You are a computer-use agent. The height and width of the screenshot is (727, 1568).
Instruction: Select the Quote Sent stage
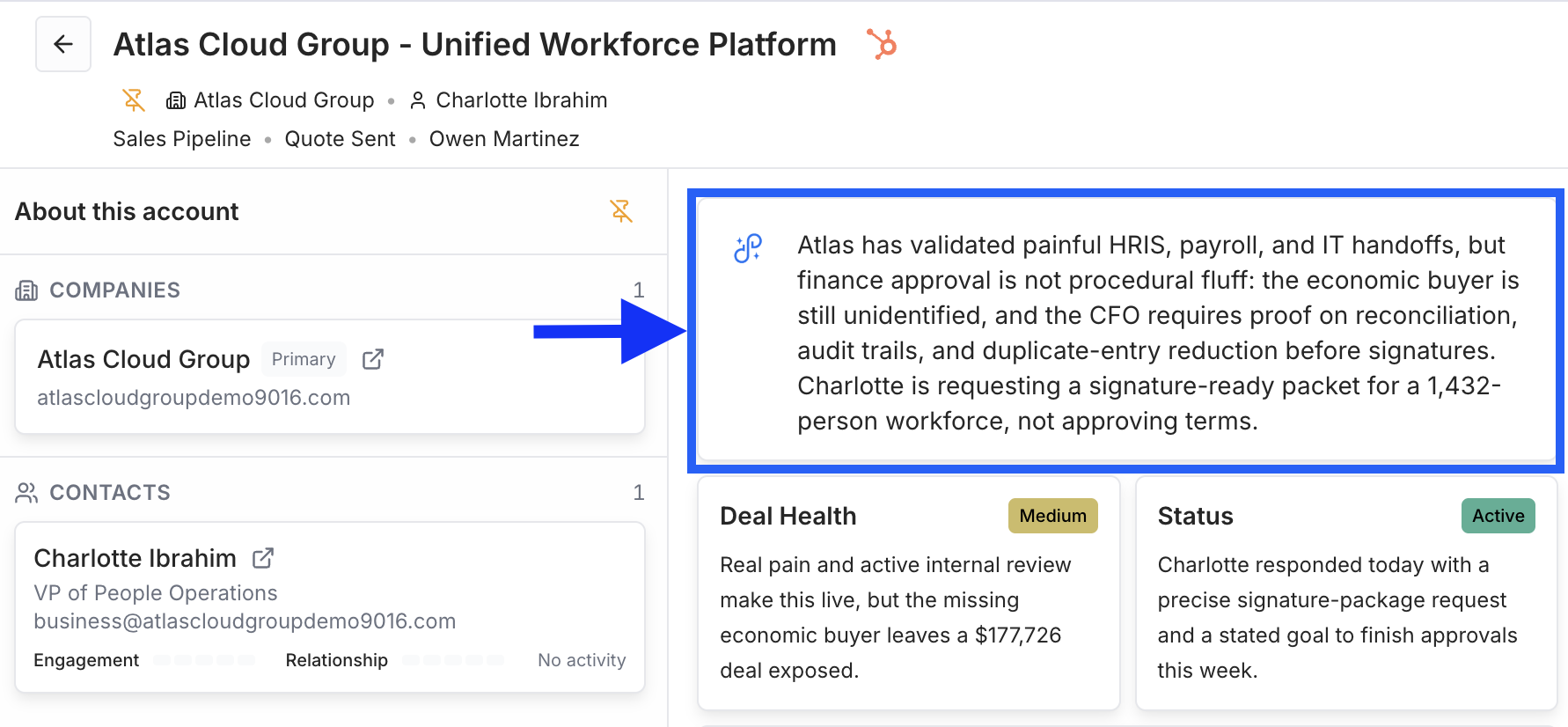click(340, 139)
